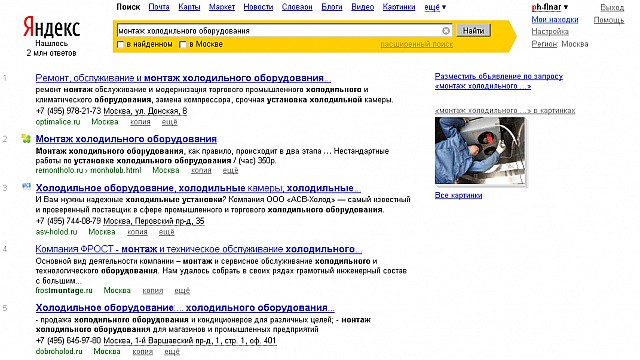Open address 'Москва, Перовский пр-д, 35'
Image resolution: width=640 pixels, height=360 pixels.
pos(153,221)
